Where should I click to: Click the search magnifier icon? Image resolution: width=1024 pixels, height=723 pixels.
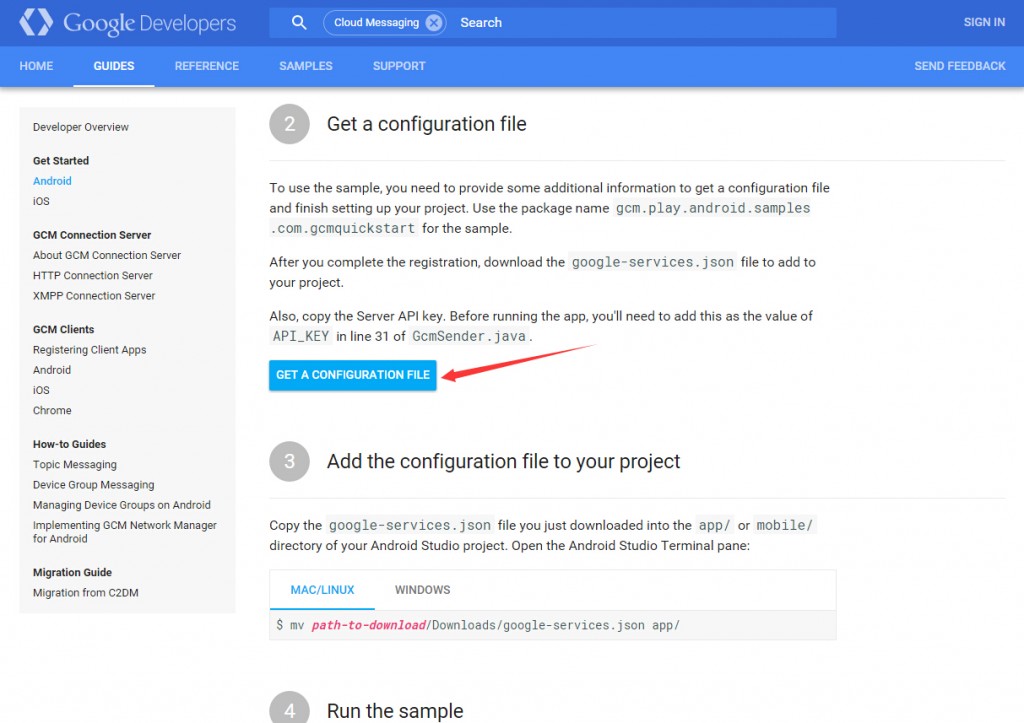click(297, 21)
